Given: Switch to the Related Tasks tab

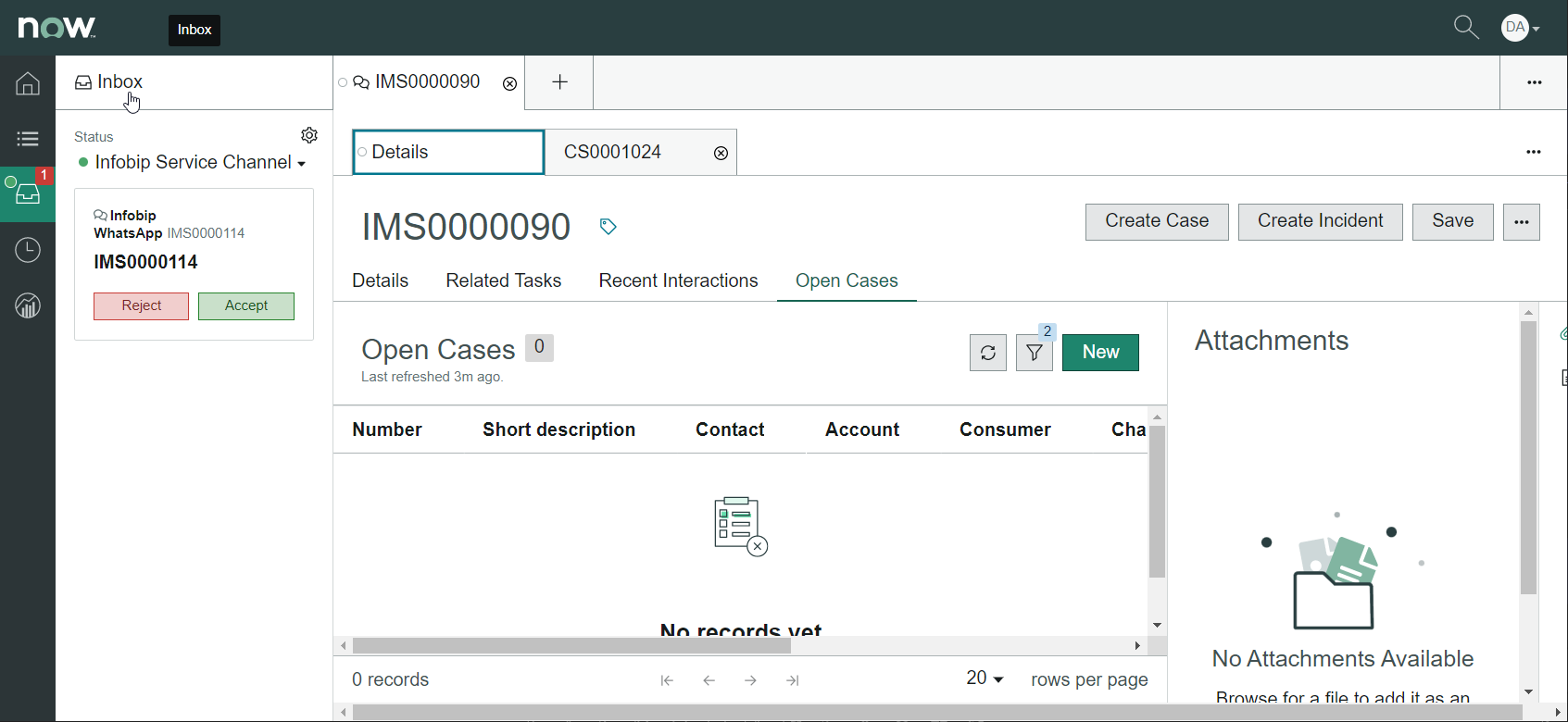Looking at the screenshot, I should [503, 280].
